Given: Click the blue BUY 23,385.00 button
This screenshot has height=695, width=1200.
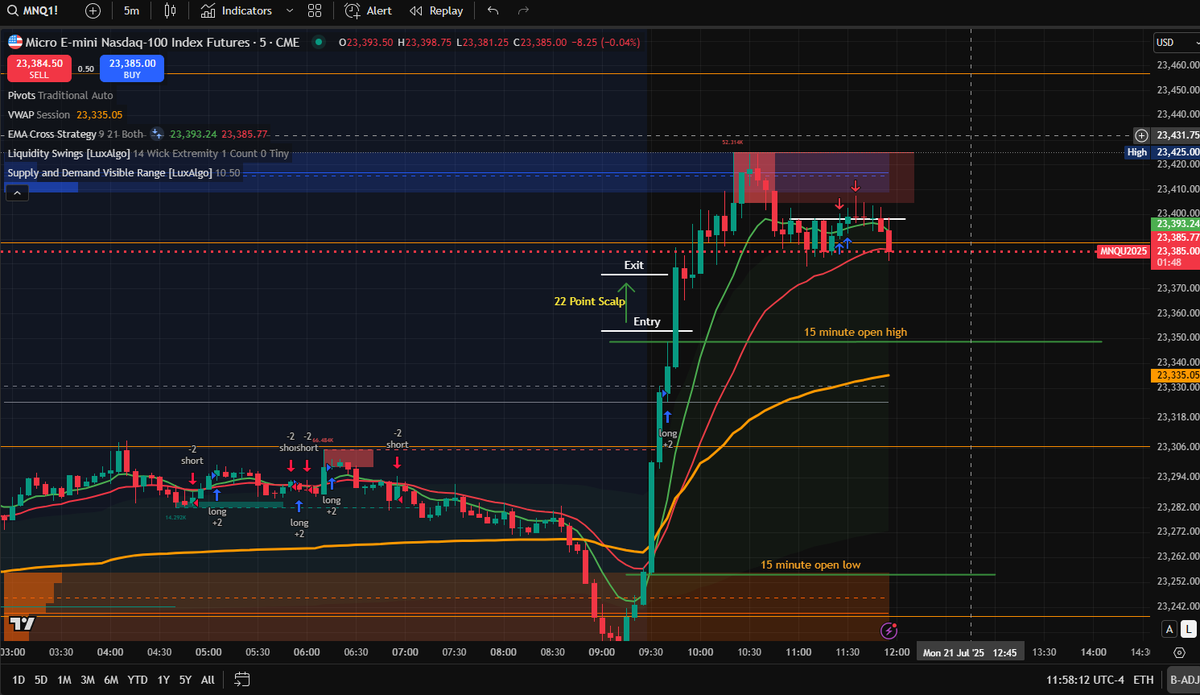Looking at the screenshot, I should (x=133, y=68).
